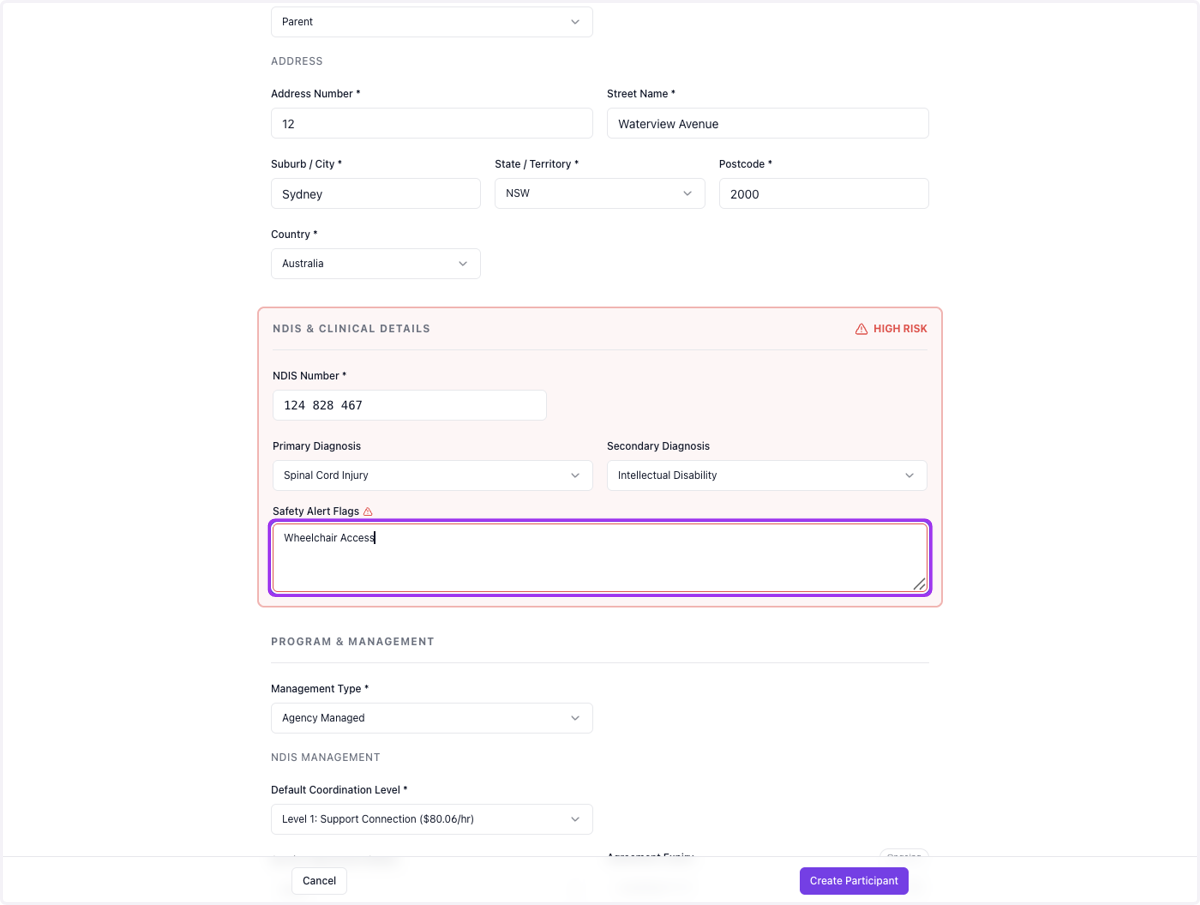Click the Secondary Diagnosis label
The image size is (1200, 905).
(x=658, y=446)
